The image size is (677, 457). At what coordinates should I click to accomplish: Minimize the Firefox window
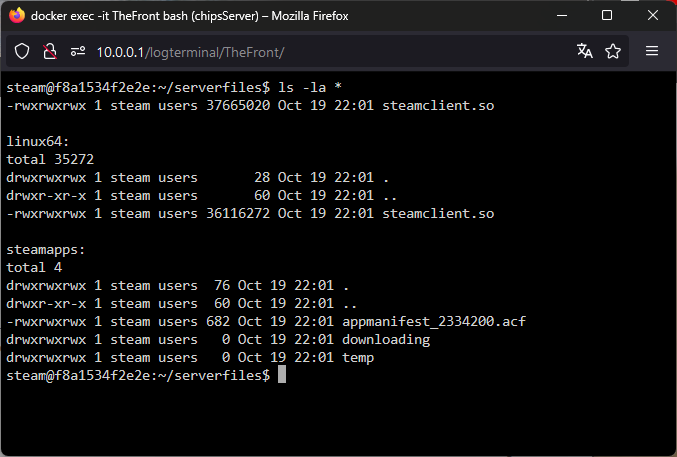(562, 16)
